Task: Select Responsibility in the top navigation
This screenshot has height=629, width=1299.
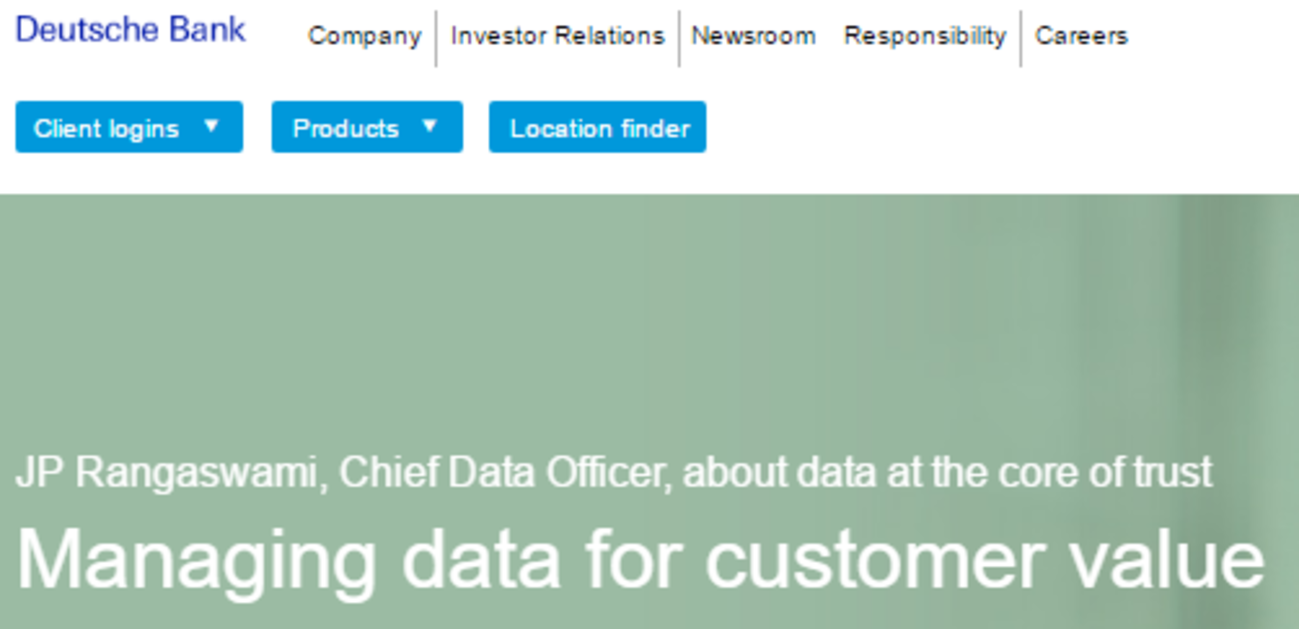Action: tap(924, 36)
